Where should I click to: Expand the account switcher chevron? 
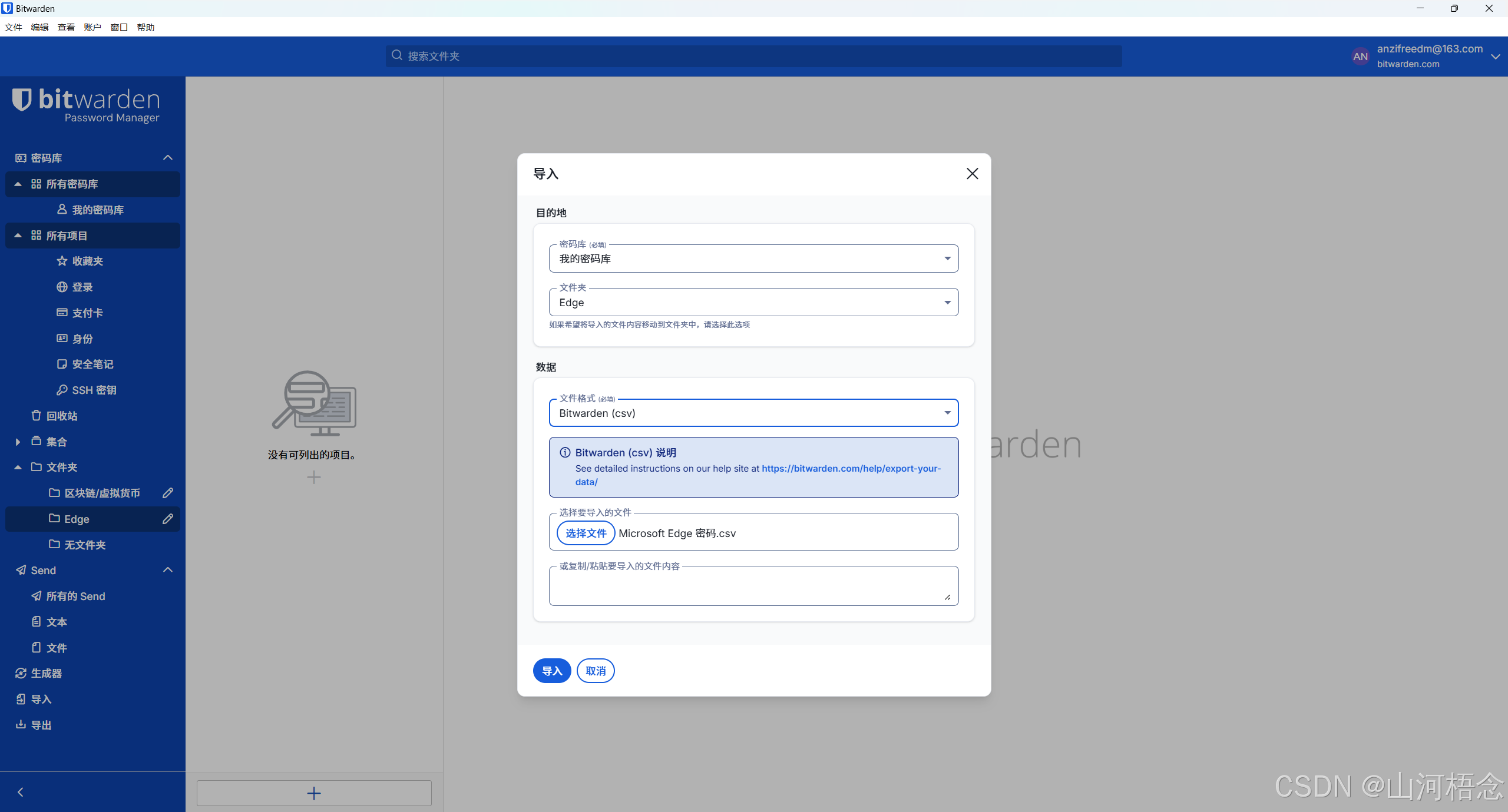coord(1495,57)
